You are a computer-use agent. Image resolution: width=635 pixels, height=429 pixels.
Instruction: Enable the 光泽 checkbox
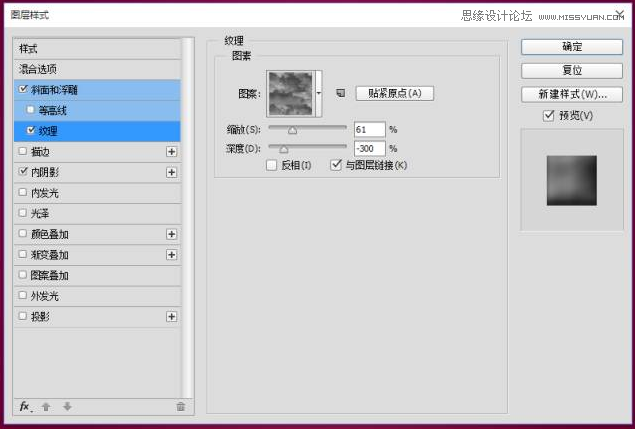point(23,213)
